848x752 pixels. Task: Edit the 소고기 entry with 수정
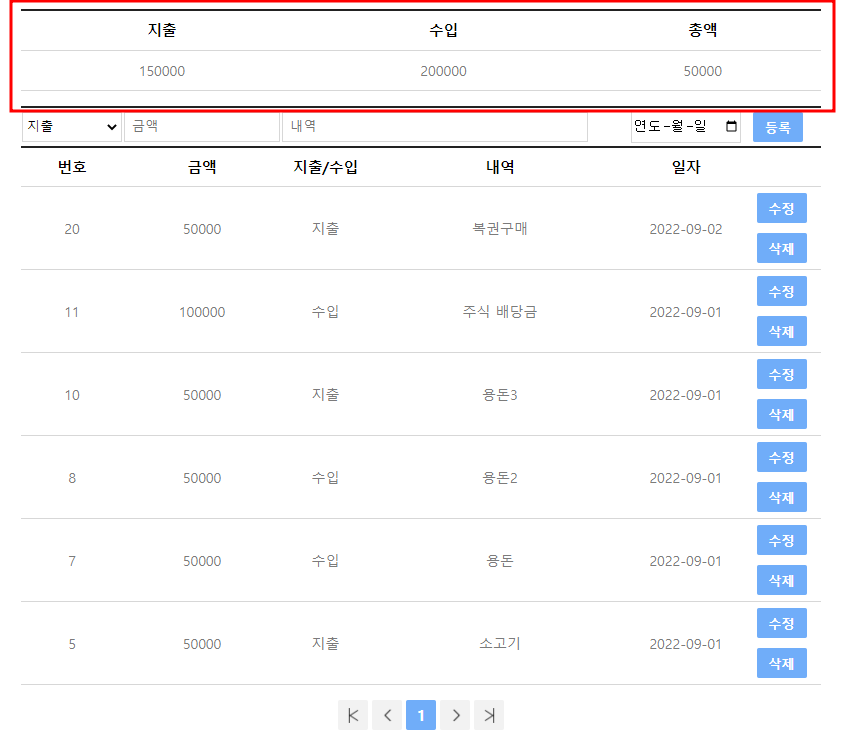point(781,623)
